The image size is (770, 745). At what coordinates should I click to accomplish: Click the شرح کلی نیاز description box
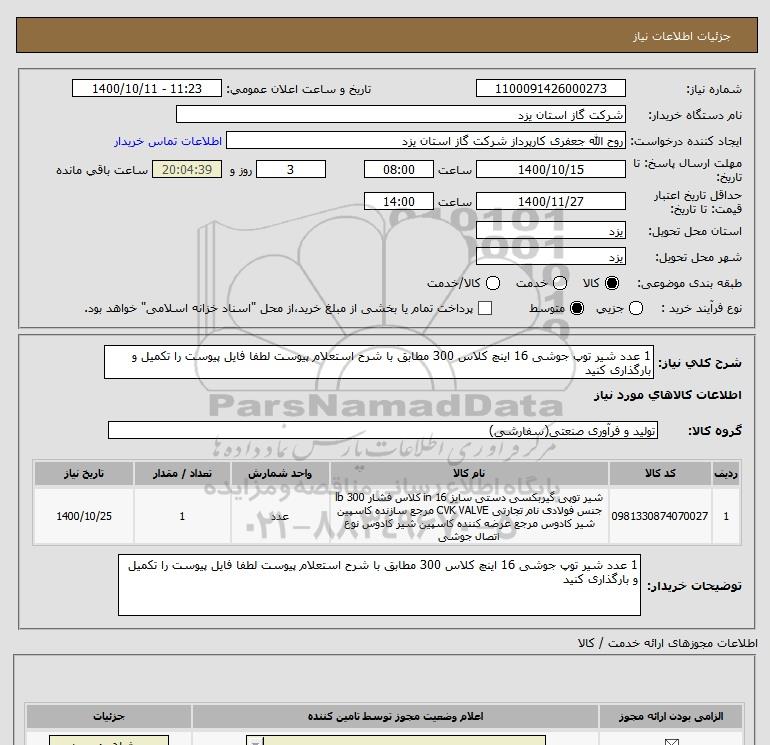coord(379,362)
